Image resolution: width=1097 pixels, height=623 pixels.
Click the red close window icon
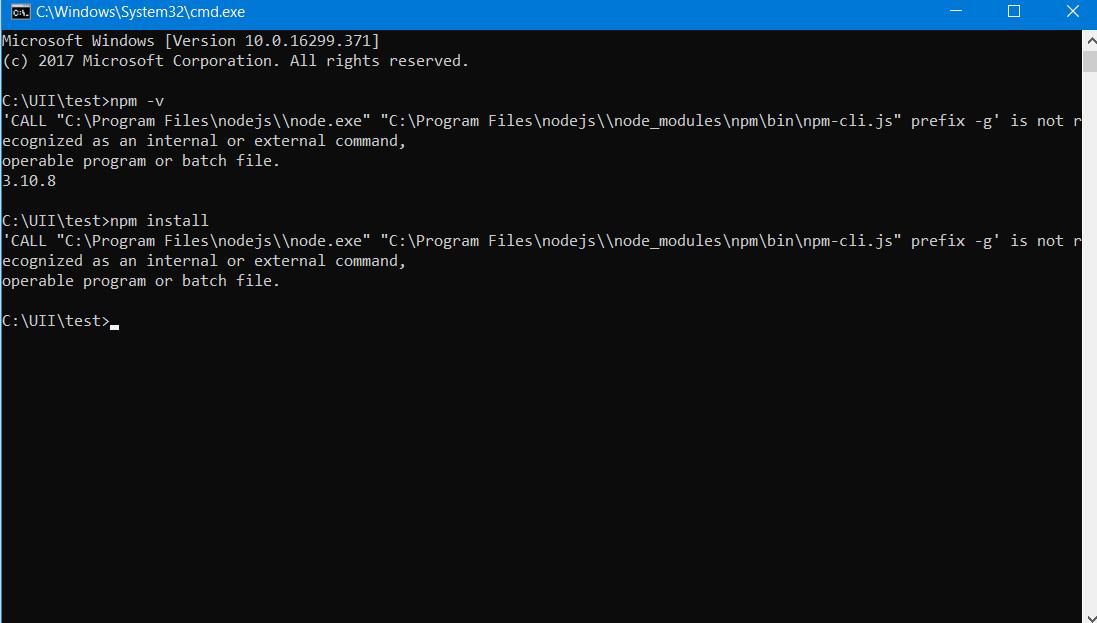(1073, 11)
